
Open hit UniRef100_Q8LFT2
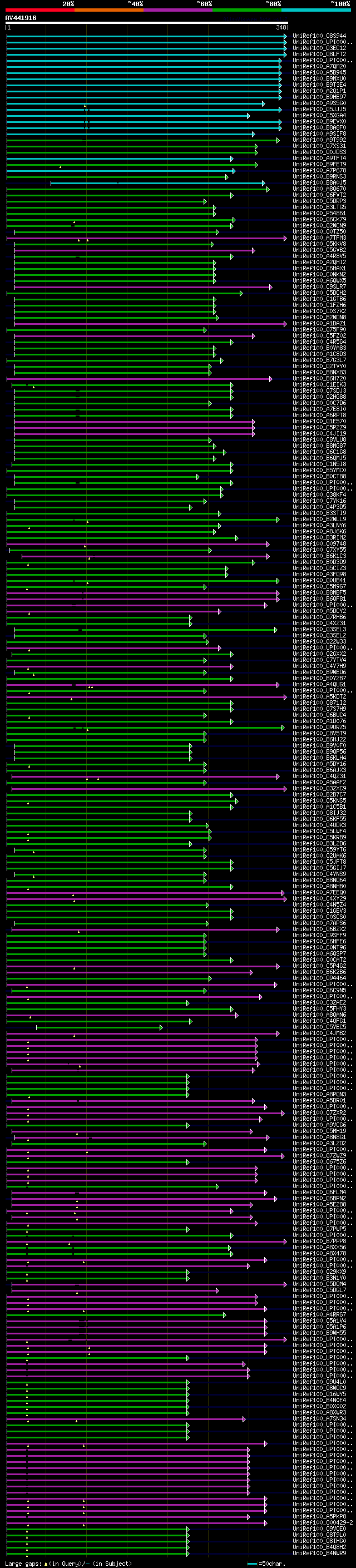(319, 54)
